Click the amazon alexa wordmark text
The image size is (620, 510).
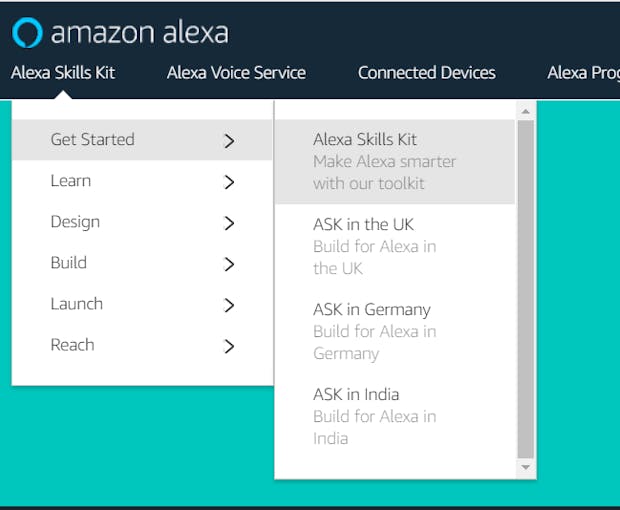point(139,33)
